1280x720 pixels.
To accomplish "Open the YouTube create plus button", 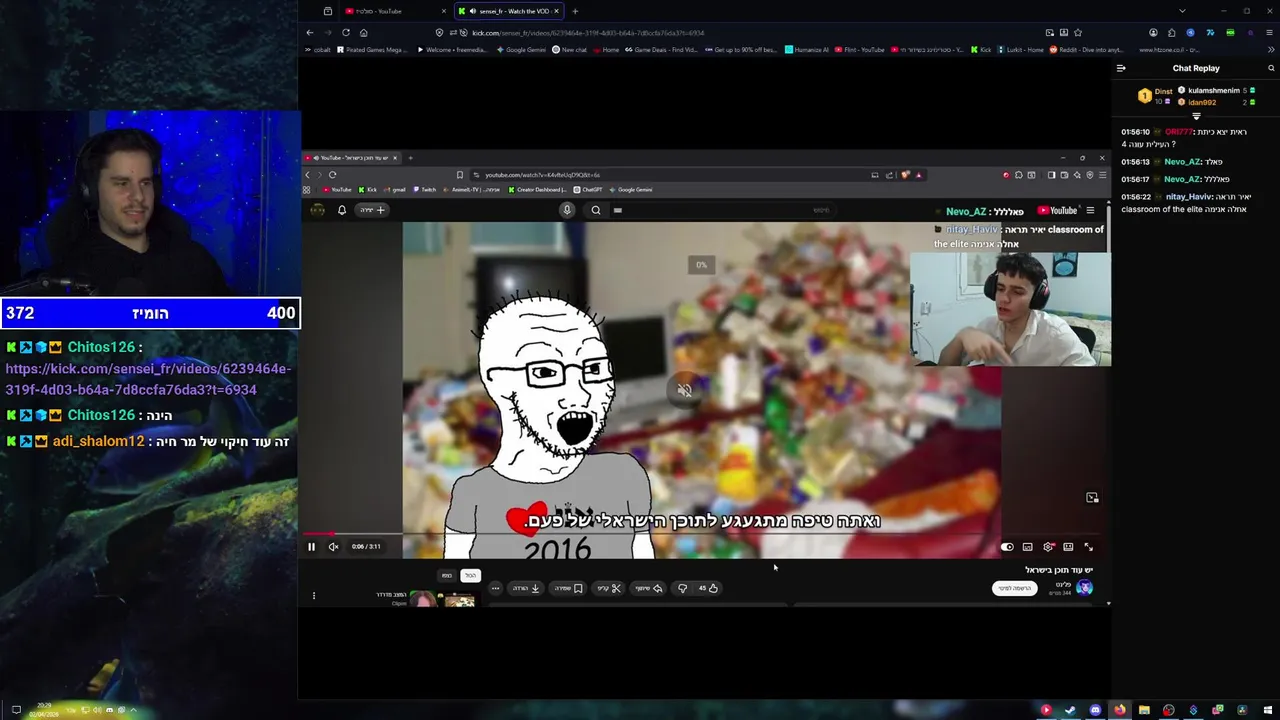I will [x=373, y=210].
